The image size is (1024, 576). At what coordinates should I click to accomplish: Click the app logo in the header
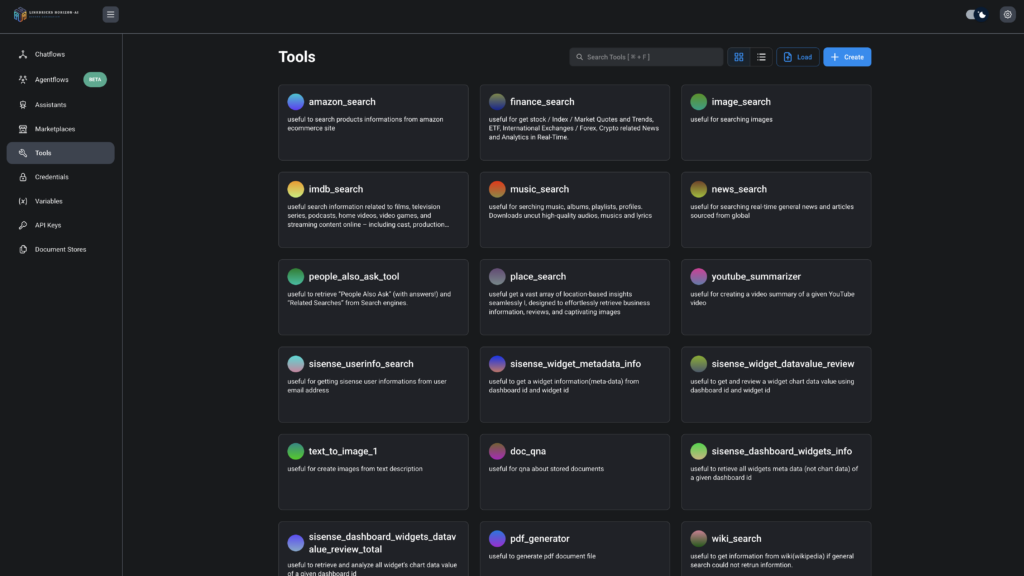(46, 14)
